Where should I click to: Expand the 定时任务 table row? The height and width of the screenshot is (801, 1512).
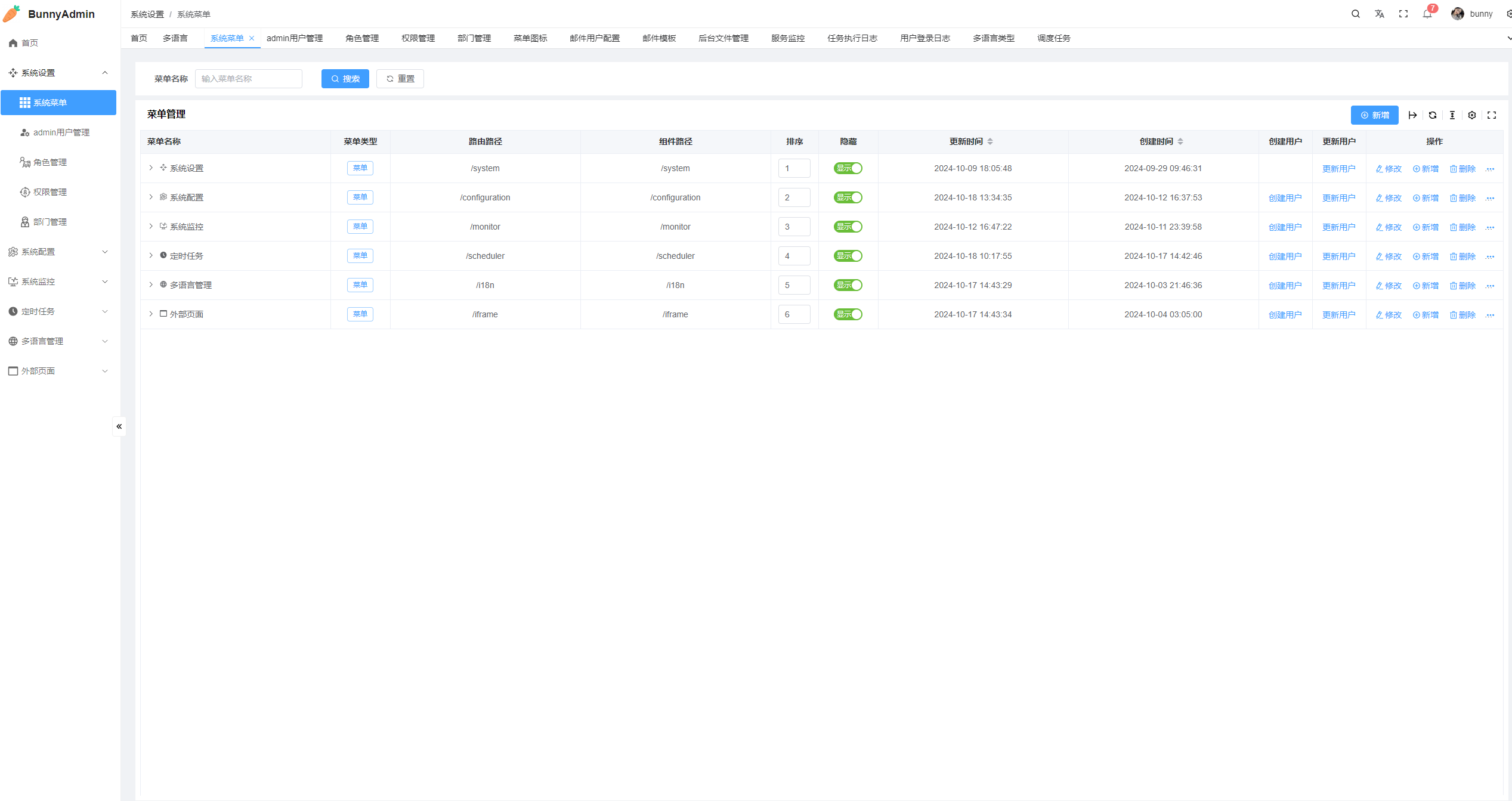click(x=151, y=256)
